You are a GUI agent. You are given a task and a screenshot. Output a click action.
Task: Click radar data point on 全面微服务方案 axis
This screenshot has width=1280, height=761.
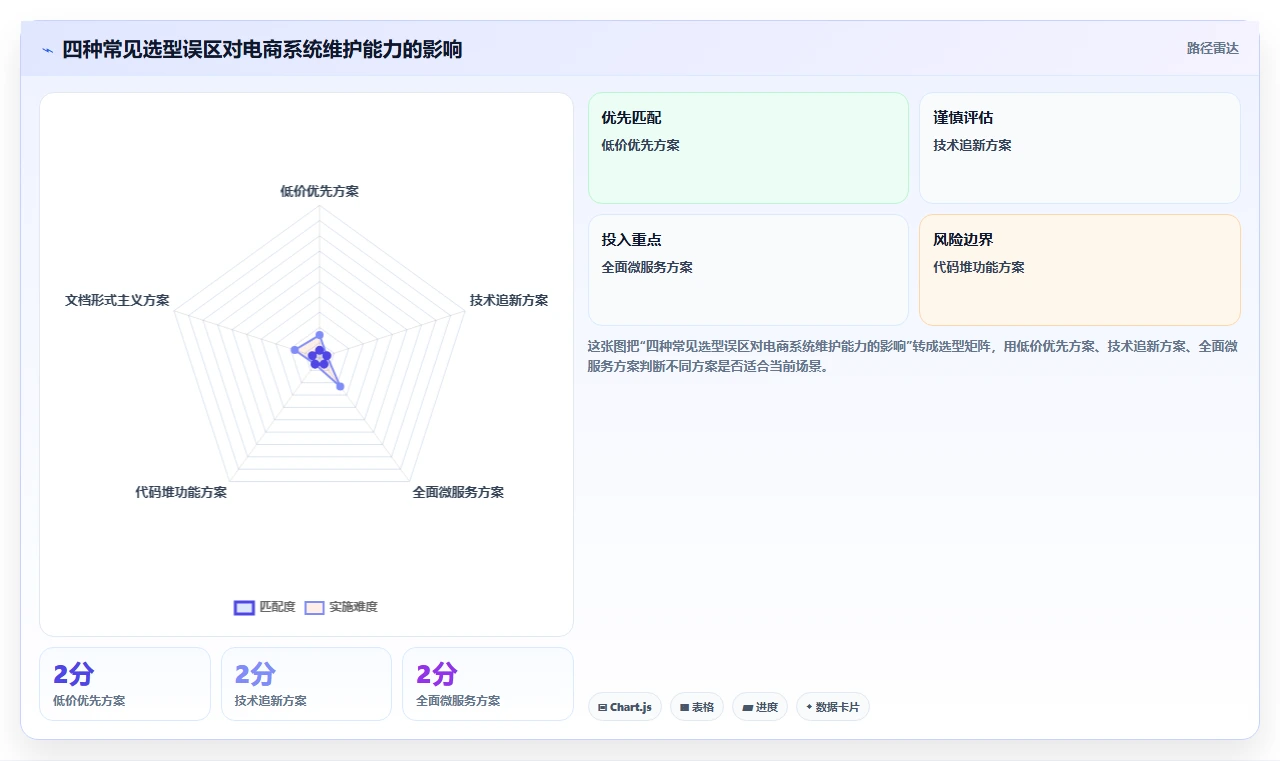pos(340,386)
